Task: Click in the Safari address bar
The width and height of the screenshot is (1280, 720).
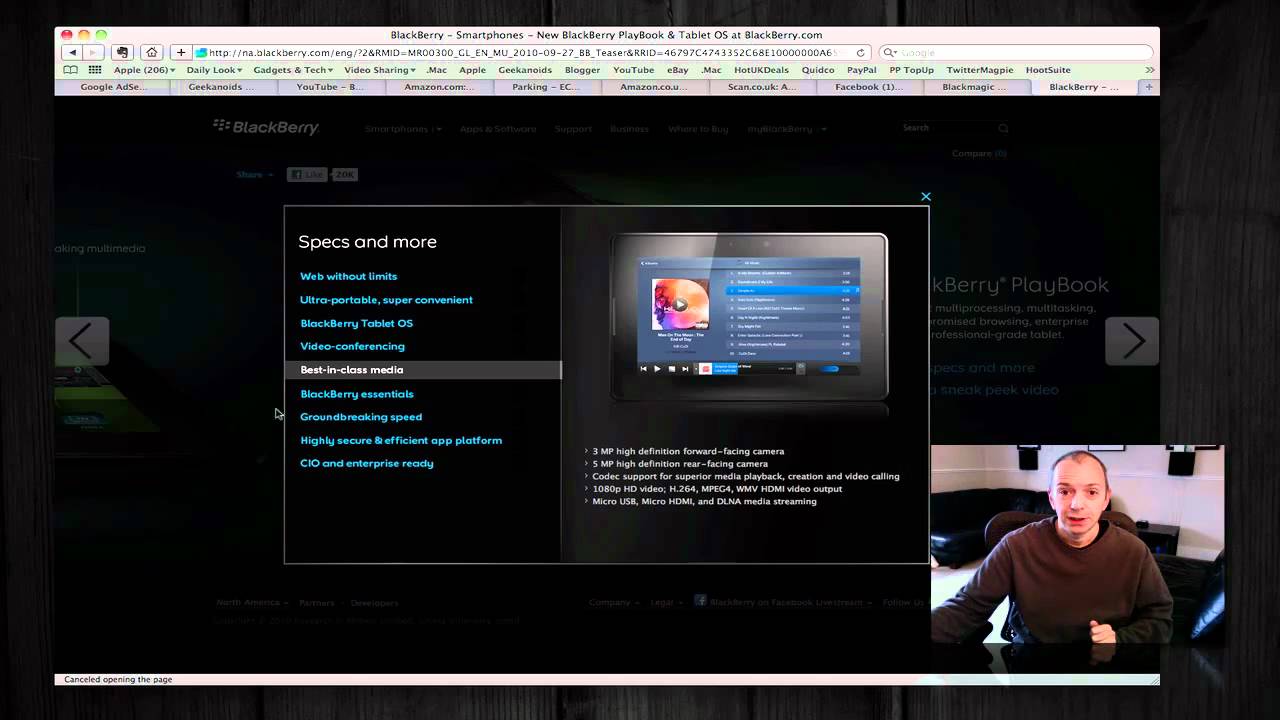Action: pos(530,52)
